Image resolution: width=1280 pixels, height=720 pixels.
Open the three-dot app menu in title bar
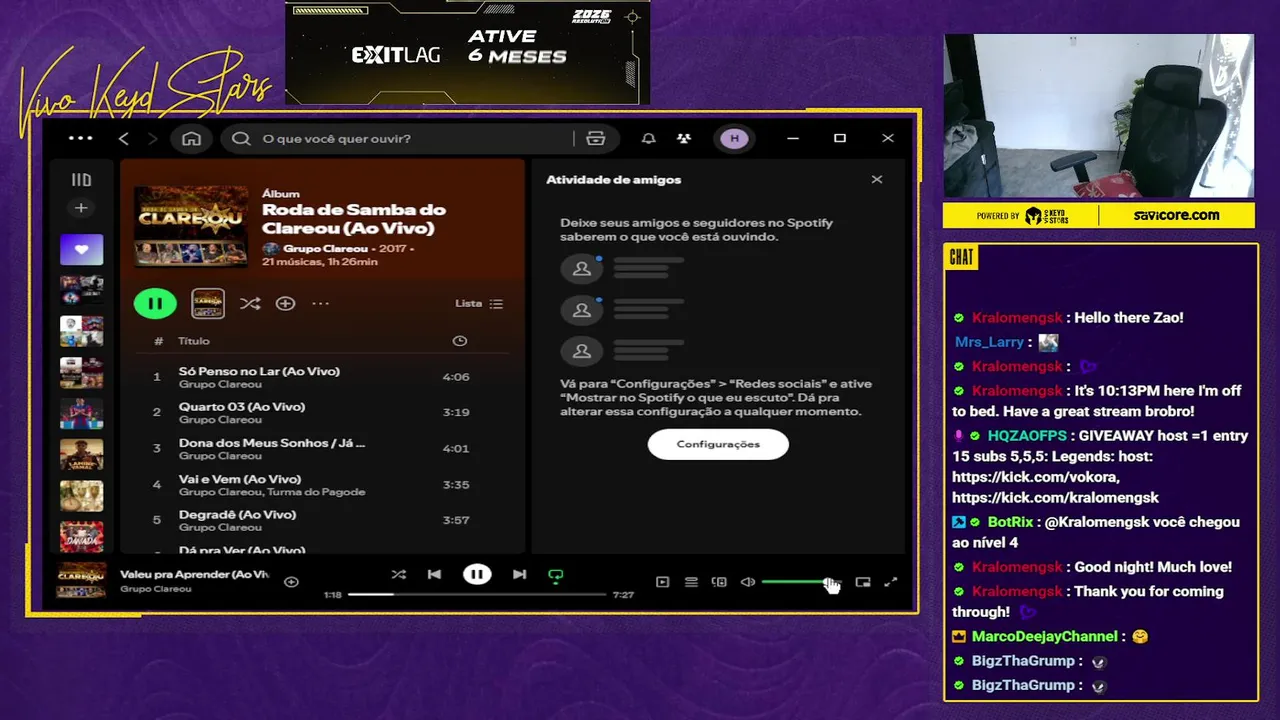tap(81, 139)
